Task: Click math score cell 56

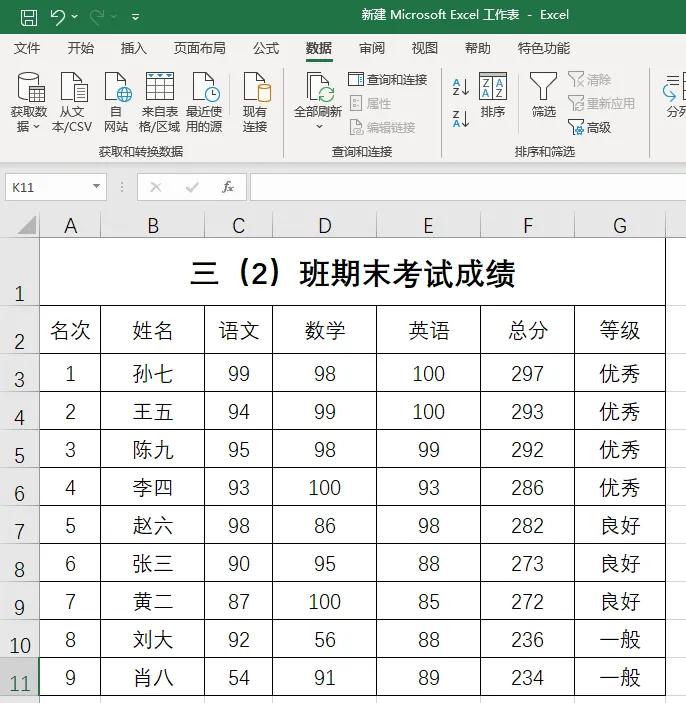Action: point(325,639)
